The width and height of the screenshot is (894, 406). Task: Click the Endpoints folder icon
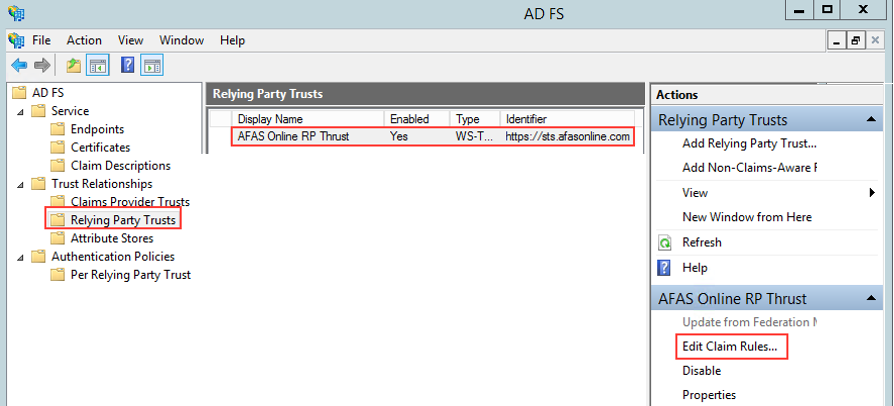[x=58, y=129]
